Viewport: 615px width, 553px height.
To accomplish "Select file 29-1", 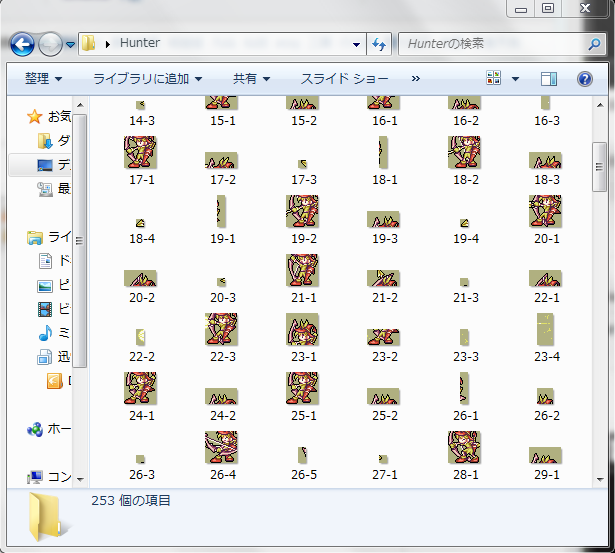I will [x=546, y=455].
